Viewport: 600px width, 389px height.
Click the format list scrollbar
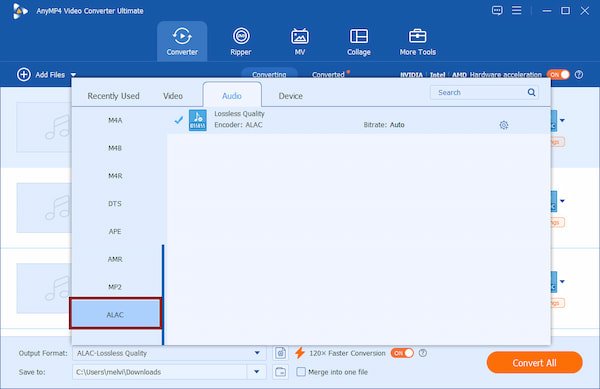tap(163, 295)
